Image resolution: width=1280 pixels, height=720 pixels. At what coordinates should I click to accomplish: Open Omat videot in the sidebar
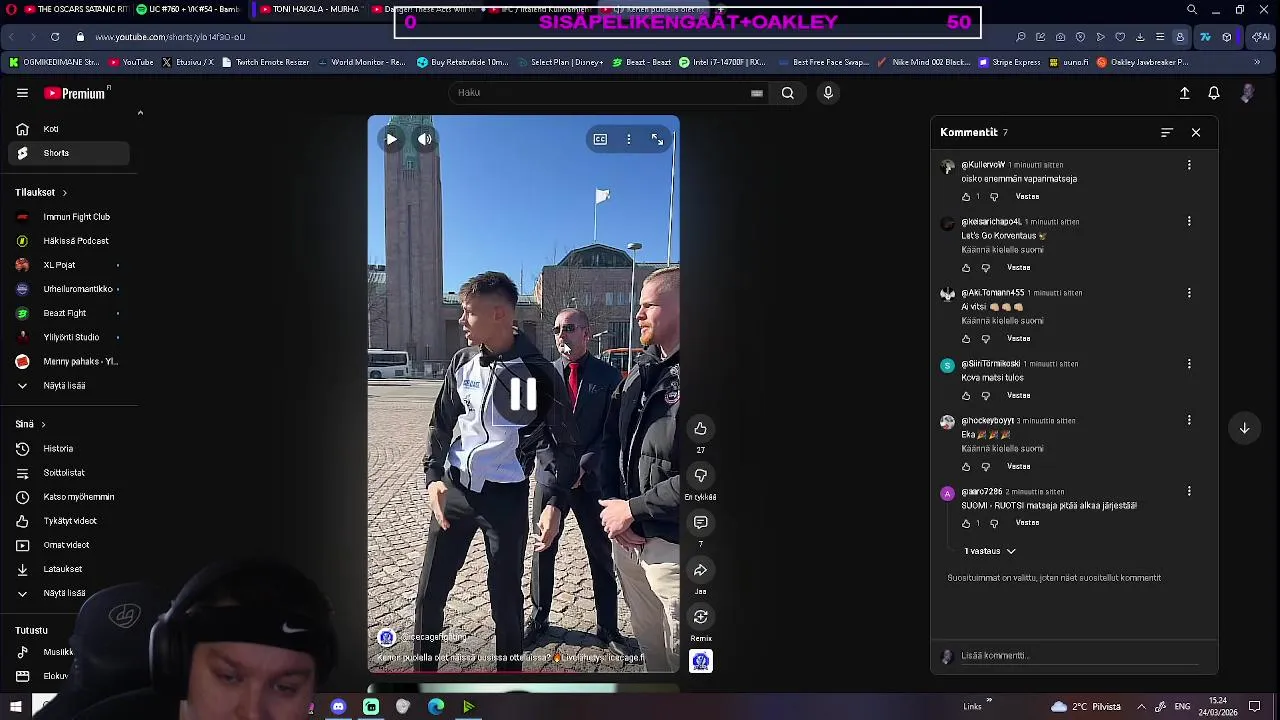[x=68, y=545]
